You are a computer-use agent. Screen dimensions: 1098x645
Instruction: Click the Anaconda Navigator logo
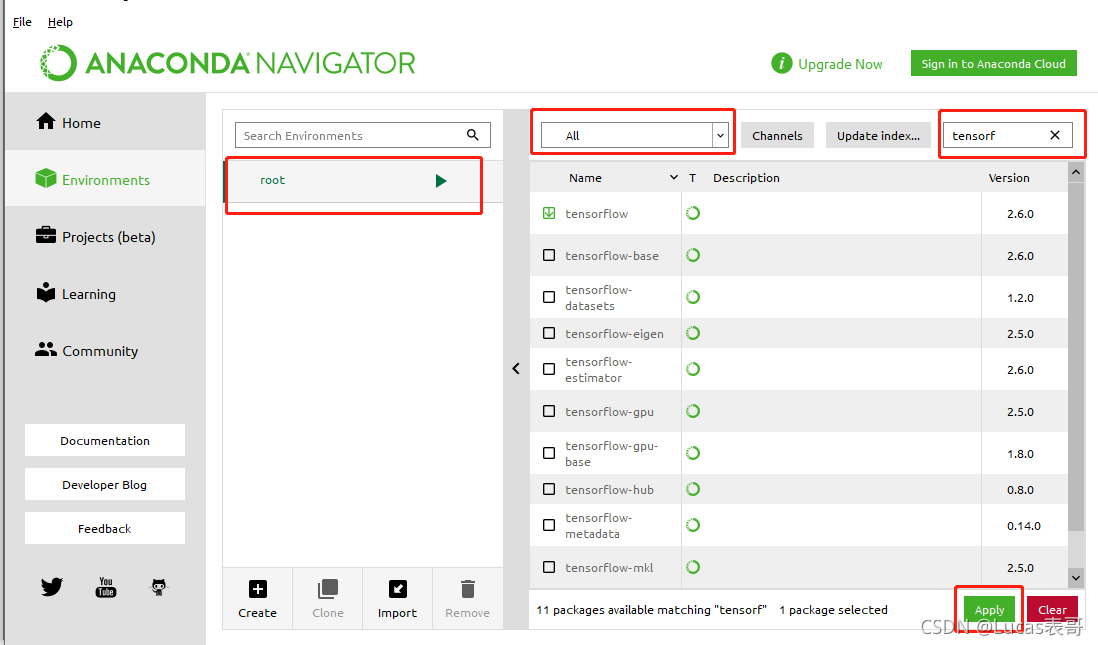228,63
